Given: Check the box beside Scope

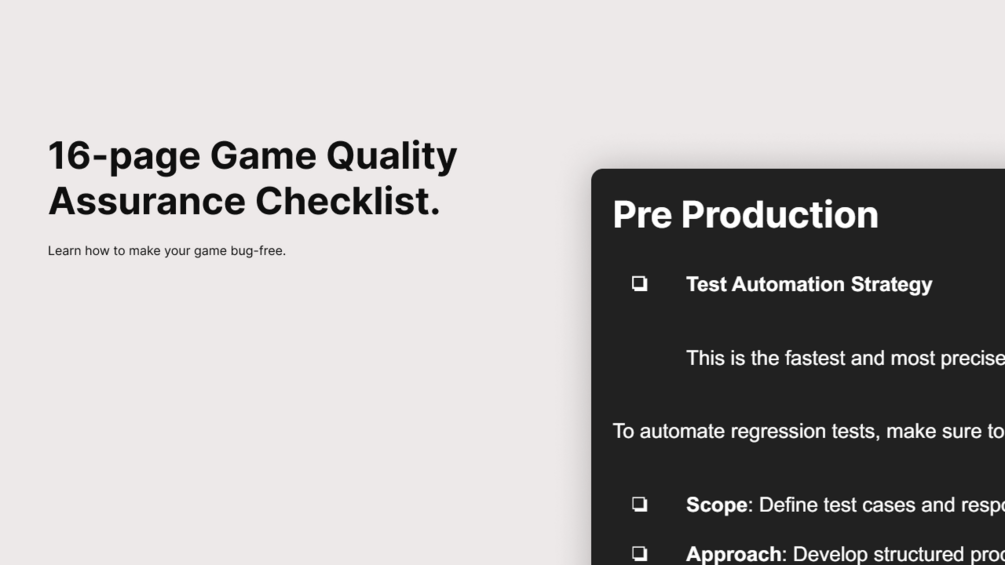Looking at the screenshot, I should 639,504.
